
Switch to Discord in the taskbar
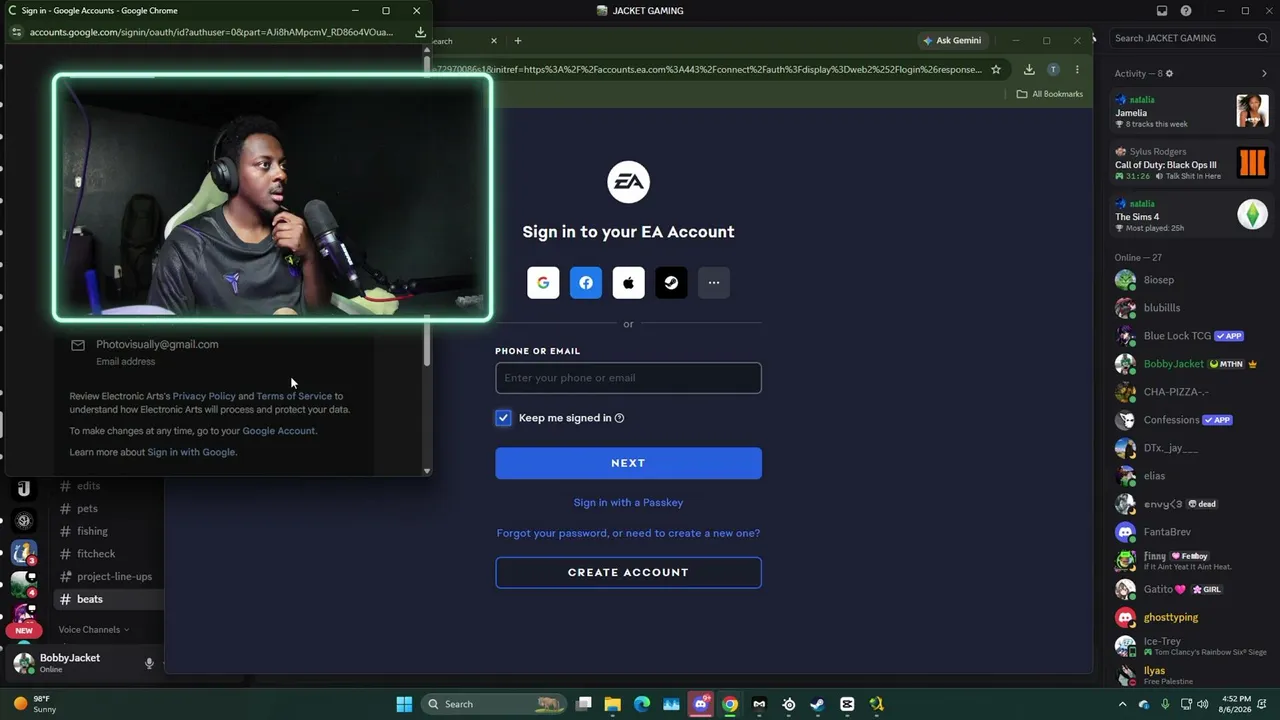pyautogui.click(x=701, y=704)
